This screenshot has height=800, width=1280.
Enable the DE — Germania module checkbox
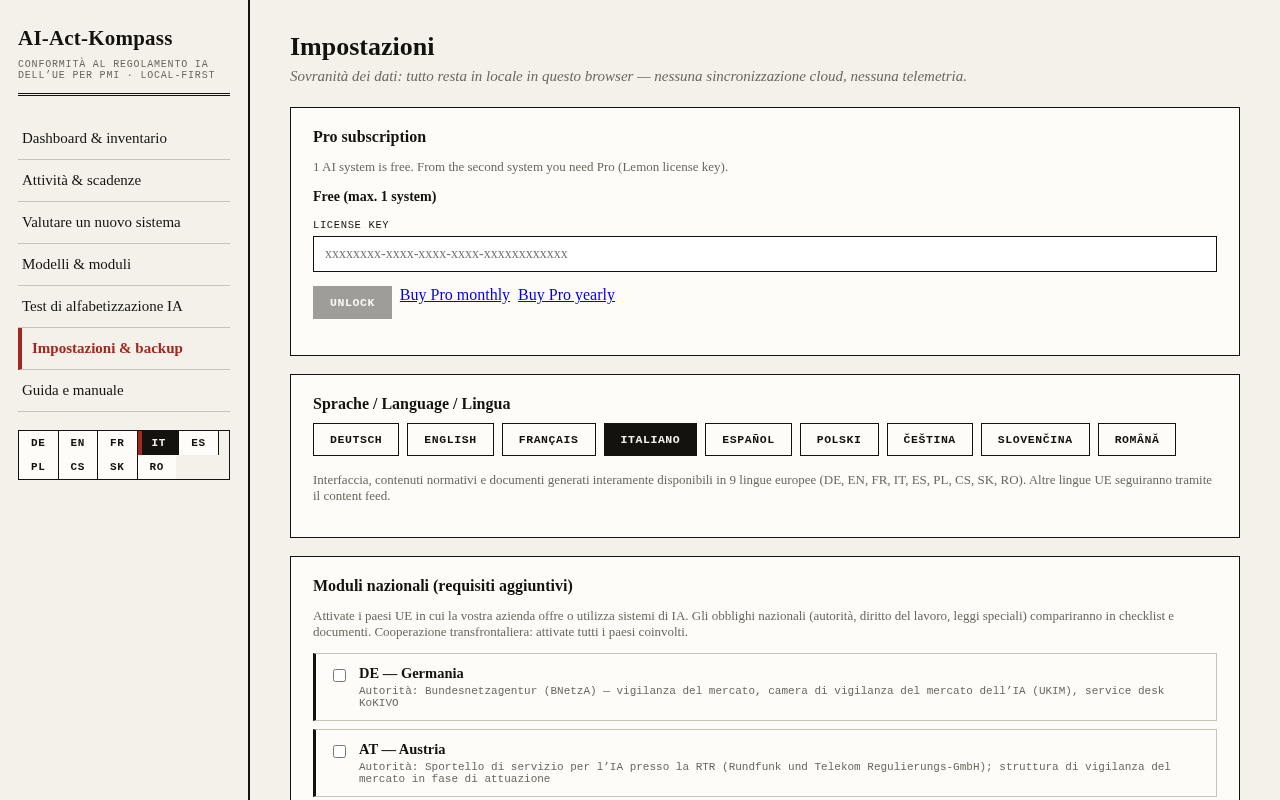click(x=339, y=675)
